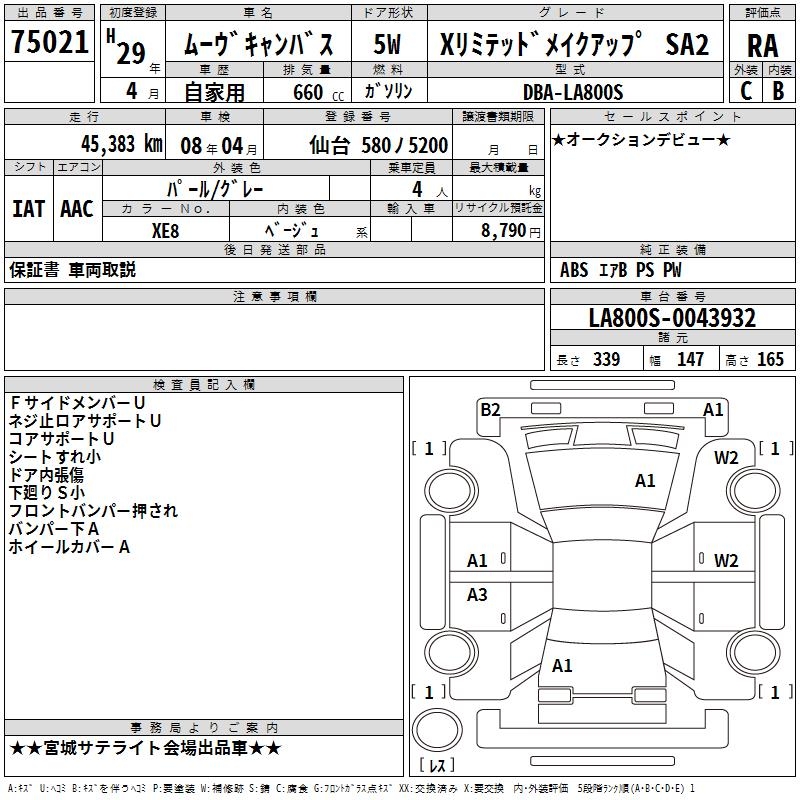Click the 自家用 vehicle history value
800x800 pixels.
pos(214,92)
